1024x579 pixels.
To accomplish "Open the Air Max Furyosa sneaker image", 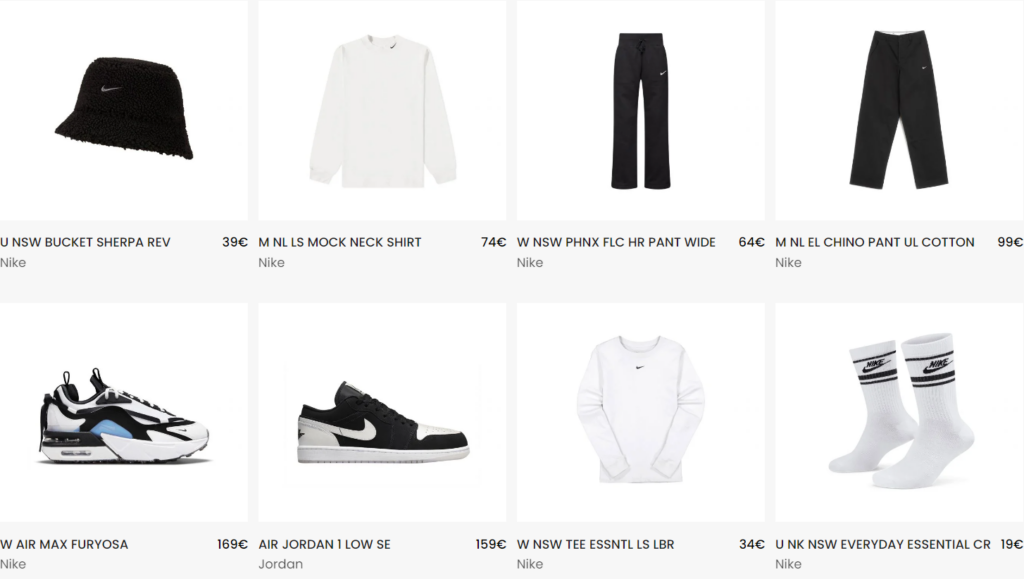I will coord(123,412).
